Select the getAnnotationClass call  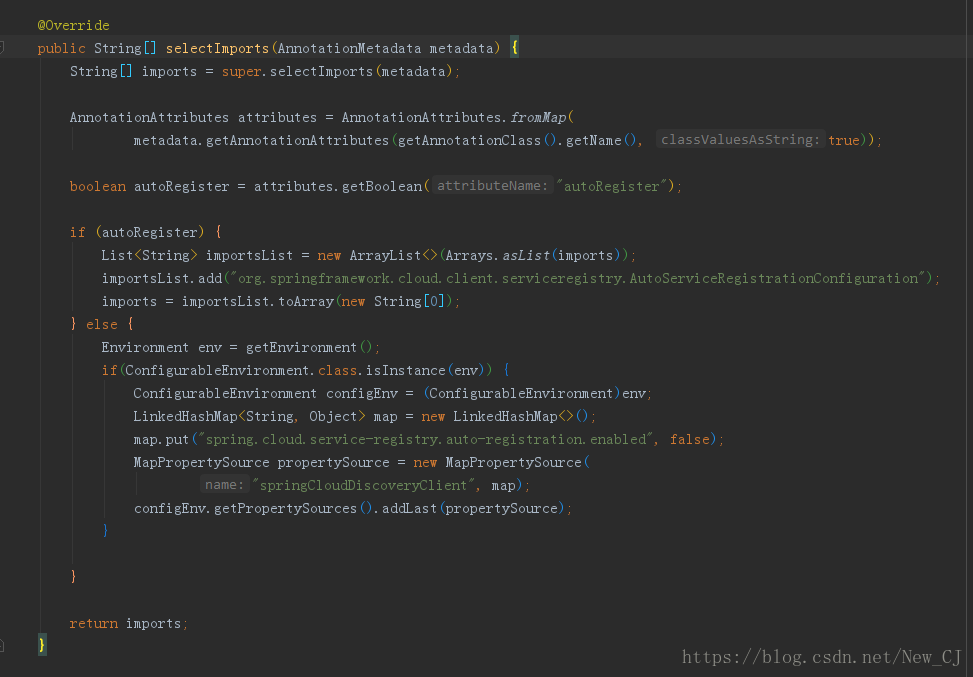pyautogui.click(x=470, y=140)
